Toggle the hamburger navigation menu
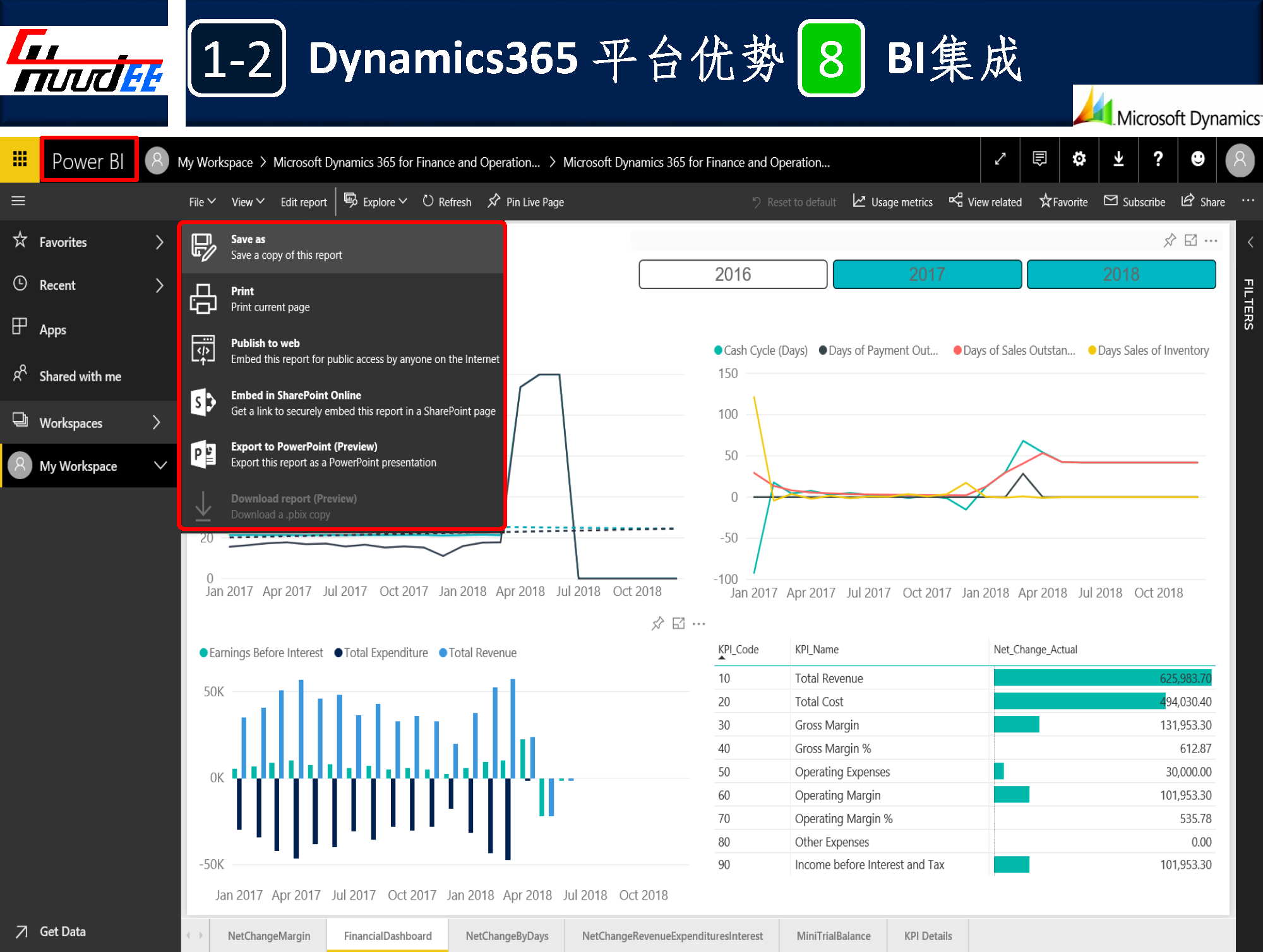 [x=18, y=201]
